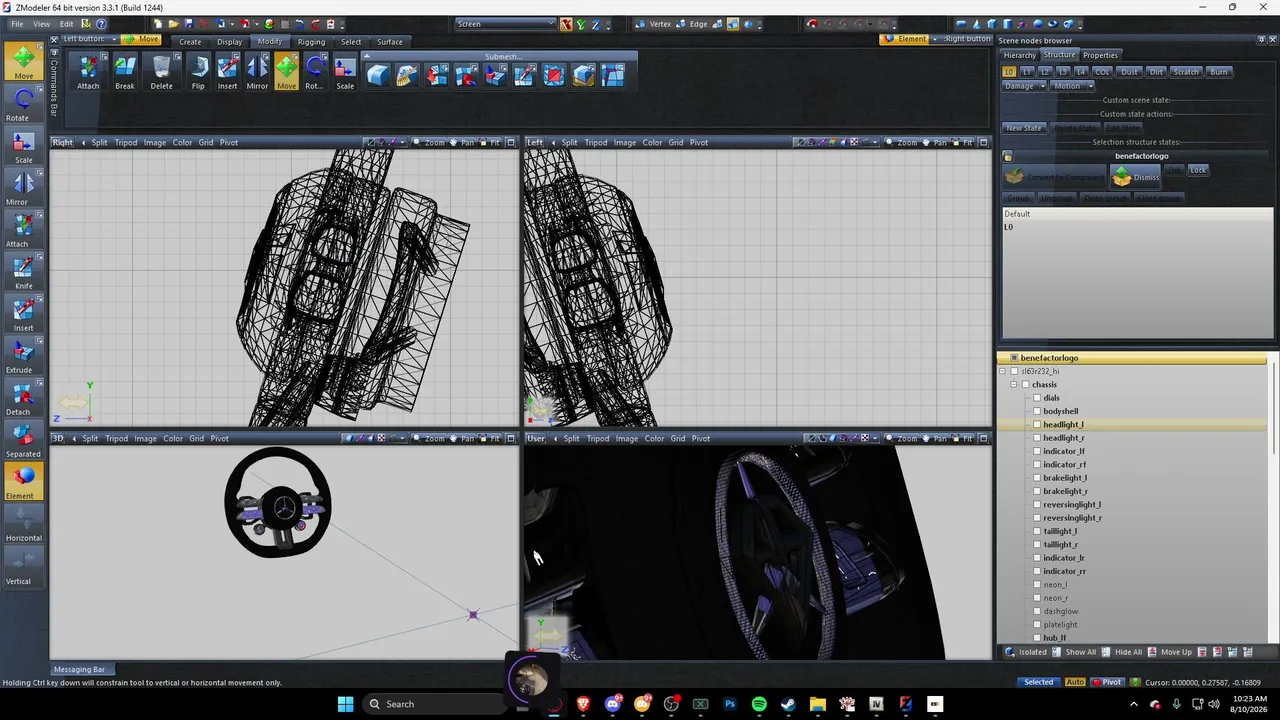1280x720 pixels.
Task: Click the Break tool in Modify ribbon
Action: click(125, 72)
